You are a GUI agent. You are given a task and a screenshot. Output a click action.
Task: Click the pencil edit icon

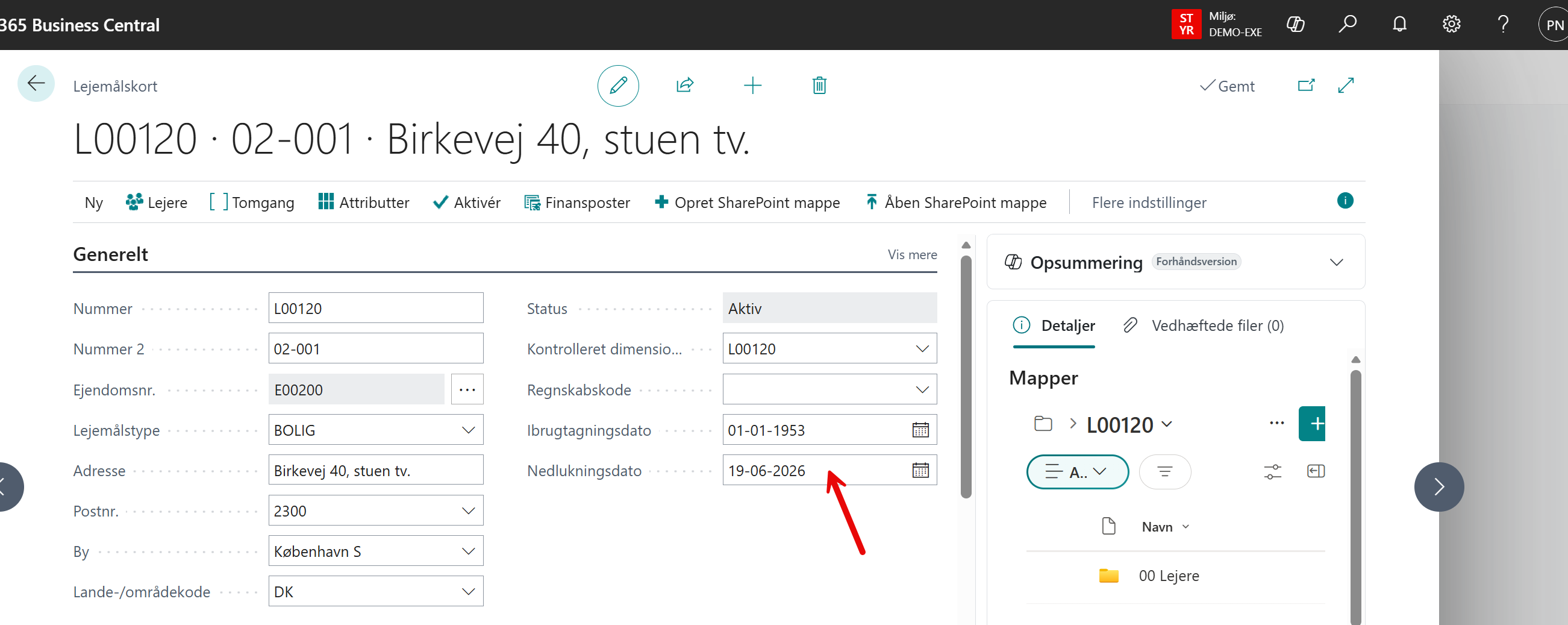618,86
